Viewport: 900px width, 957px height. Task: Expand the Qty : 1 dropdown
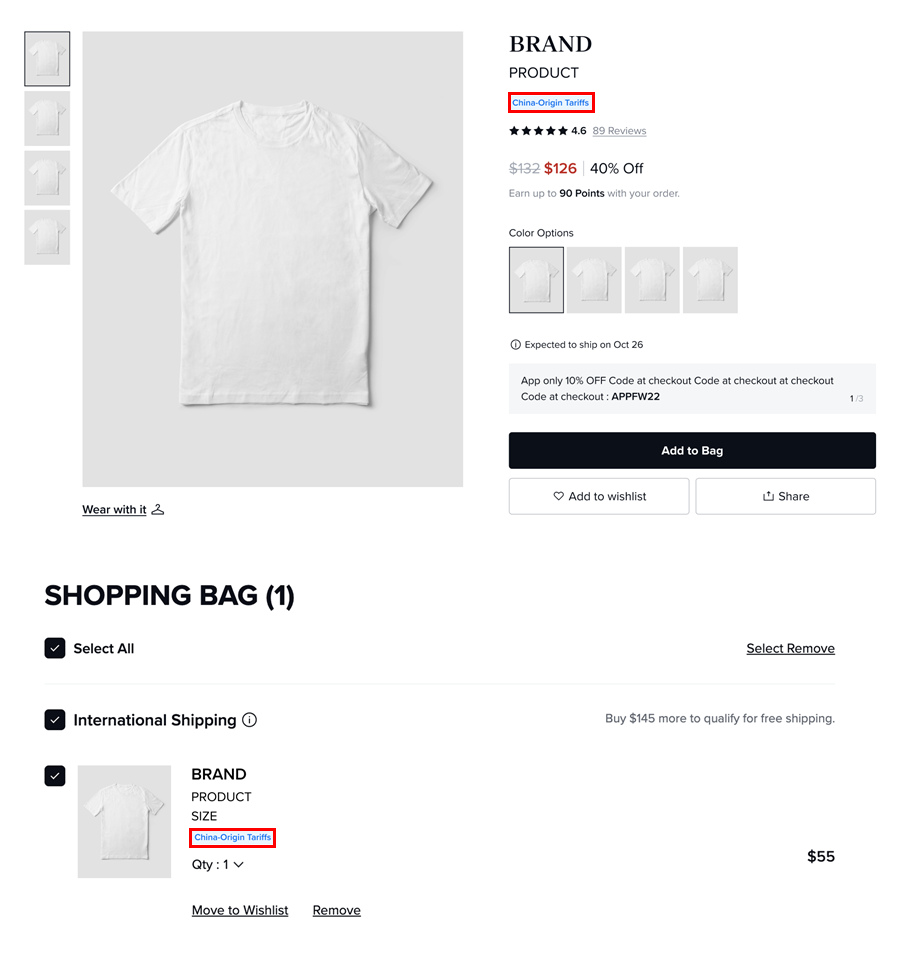218,864
